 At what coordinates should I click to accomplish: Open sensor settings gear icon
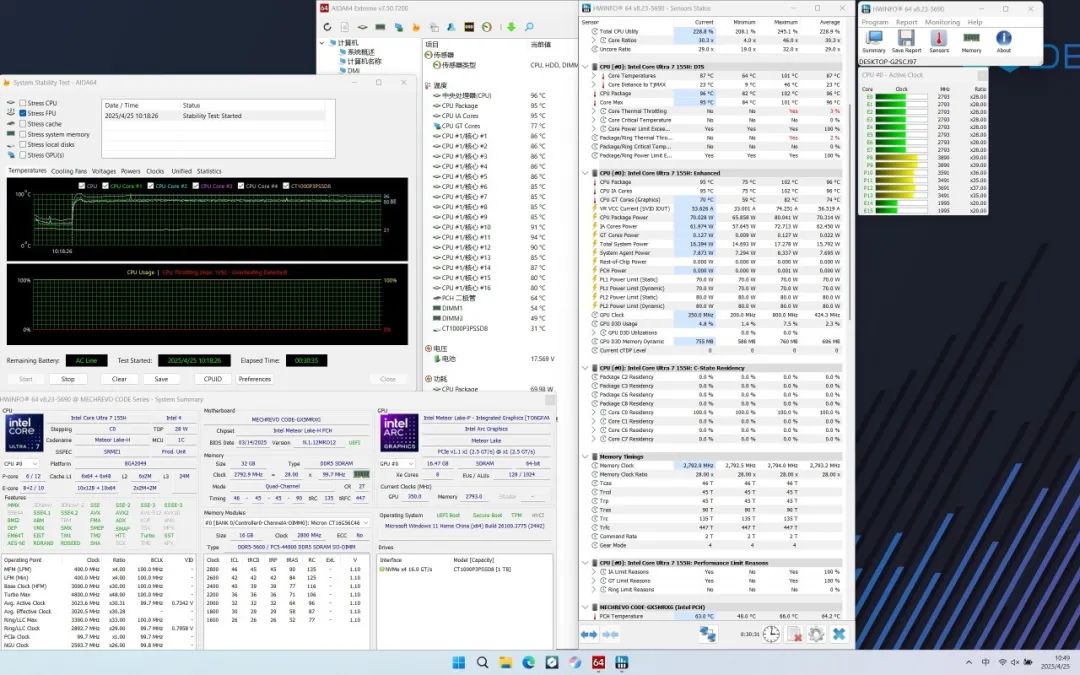coord(817,634)
